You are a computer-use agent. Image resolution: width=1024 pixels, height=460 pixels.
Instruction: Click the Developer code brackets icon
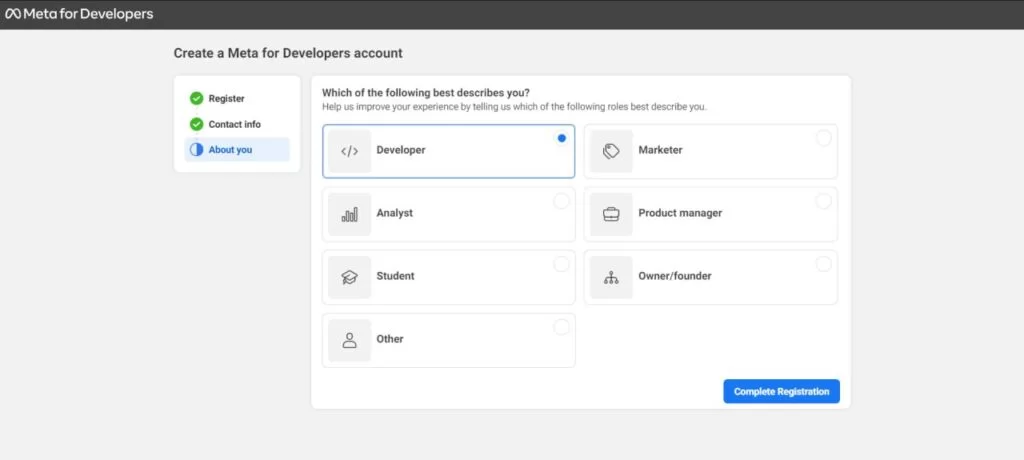349,151
